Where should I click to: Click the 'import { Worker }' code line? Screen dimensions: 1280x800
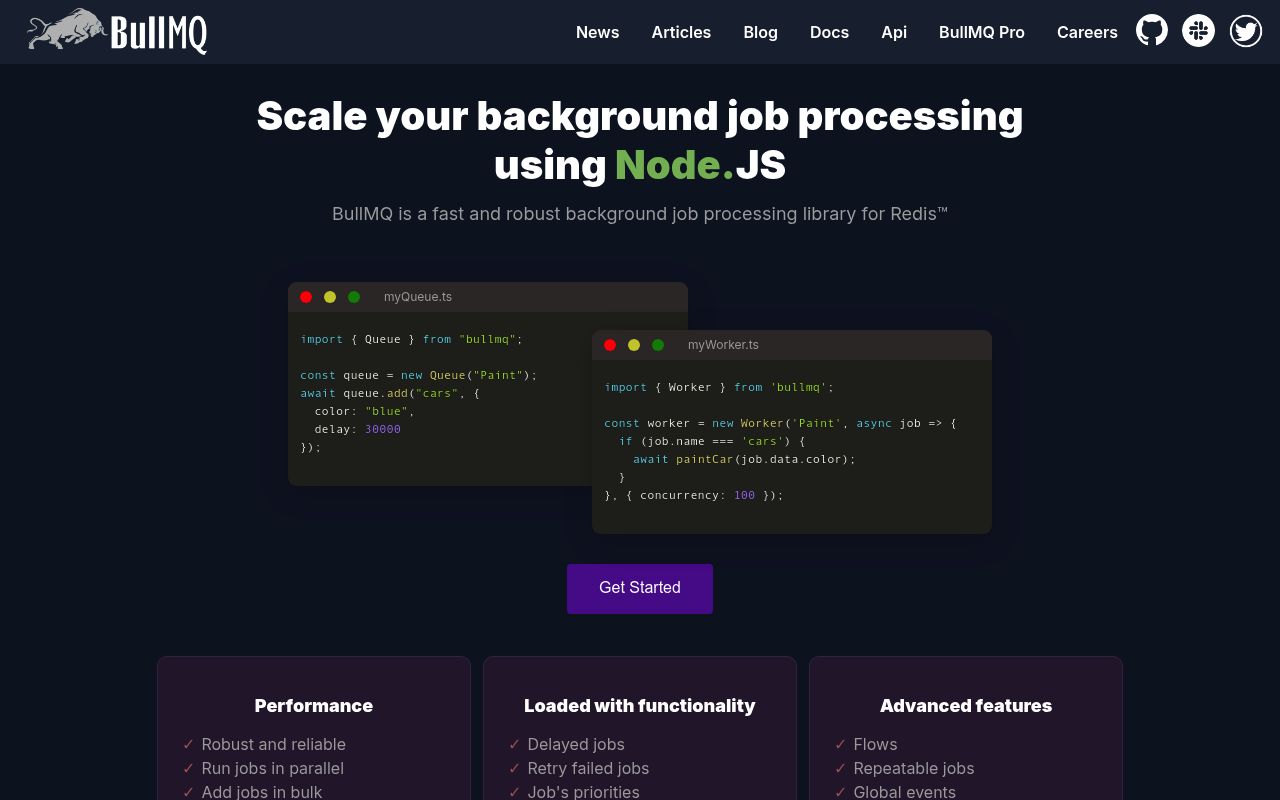coord(719,387)
